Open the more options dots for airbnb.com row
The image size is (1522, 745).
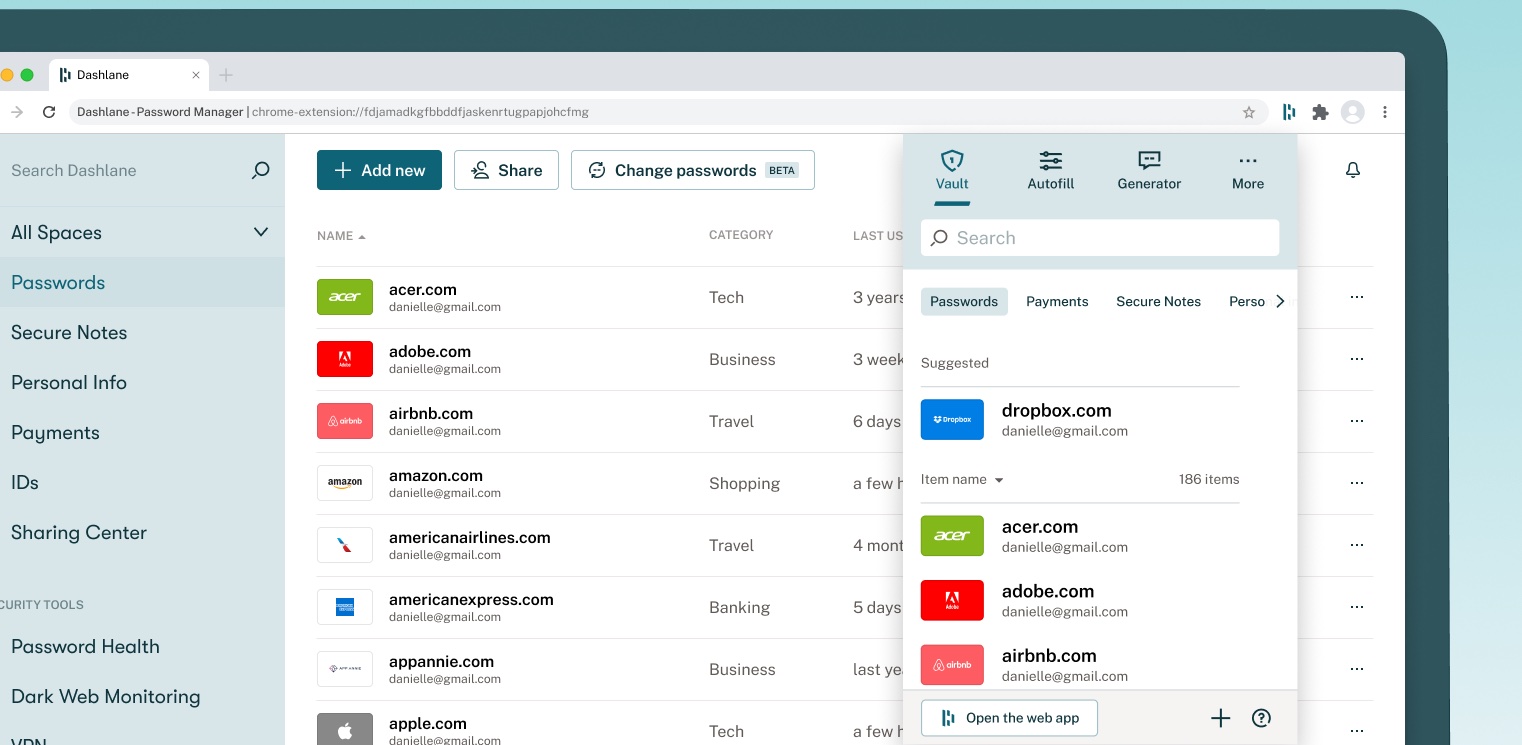[x=1357, y=421]
